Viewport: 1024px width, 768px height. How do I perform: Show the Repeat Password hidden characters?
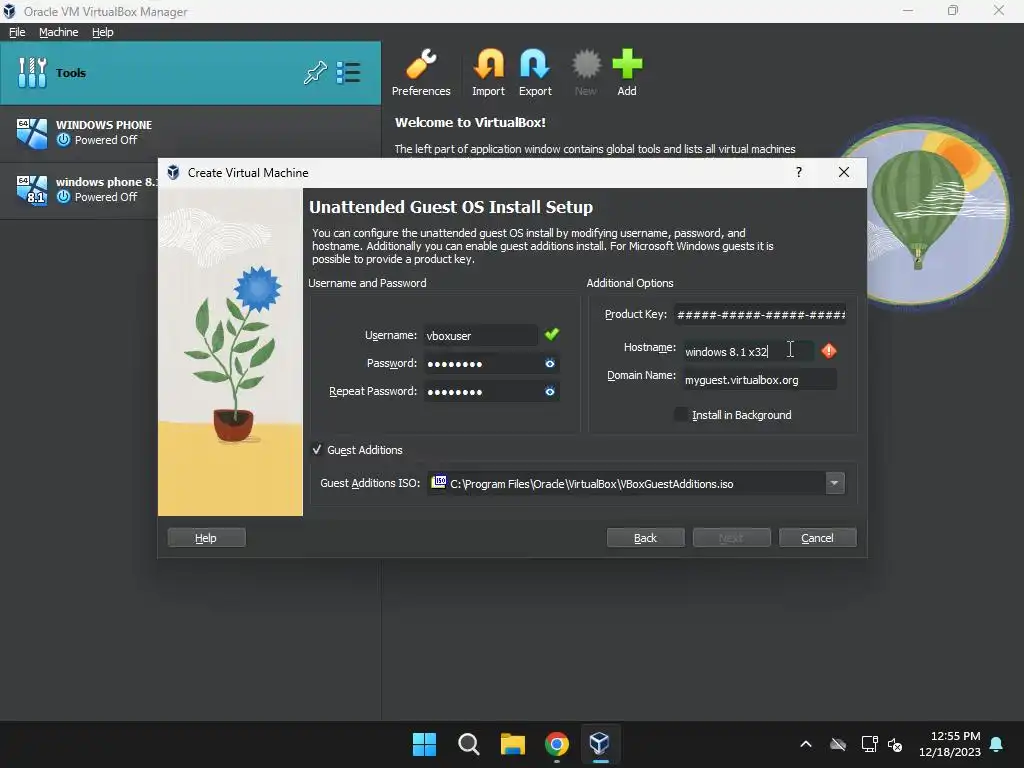click(x=550, y=391)
